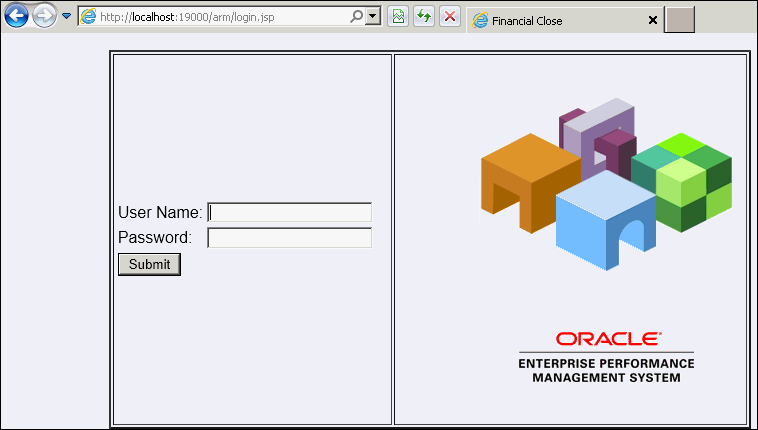The width and height of the screenshot is (758, 430).
Task: Toggle the compatibility view icon
Action: point(398,16)
